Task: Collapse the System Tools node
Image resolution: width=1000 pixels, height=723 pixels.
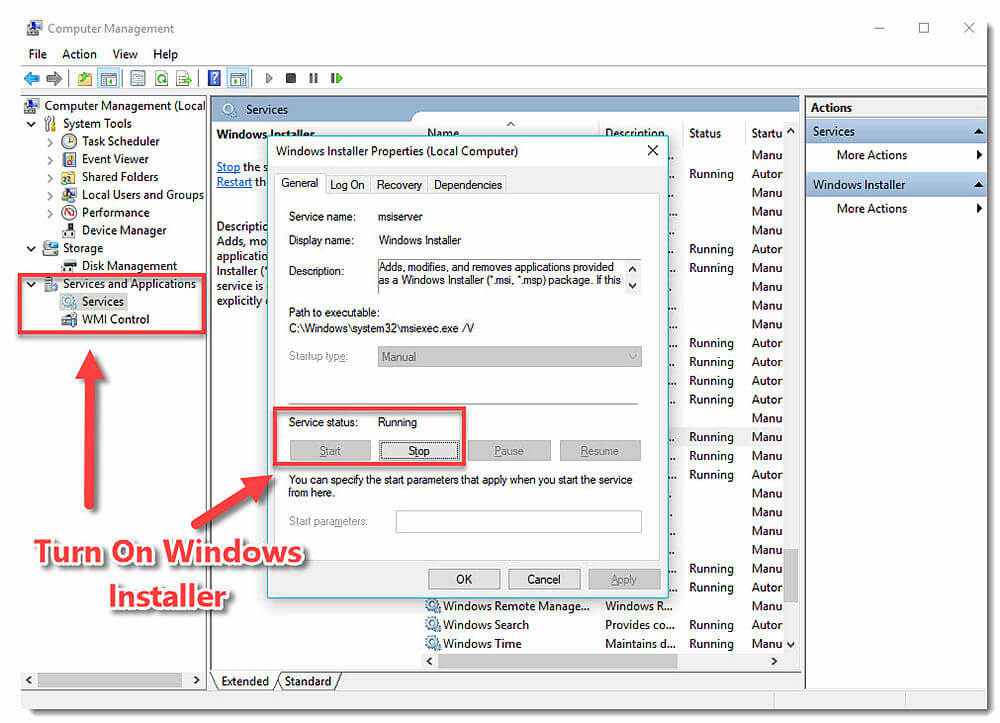Action: (x=32, y=124)
